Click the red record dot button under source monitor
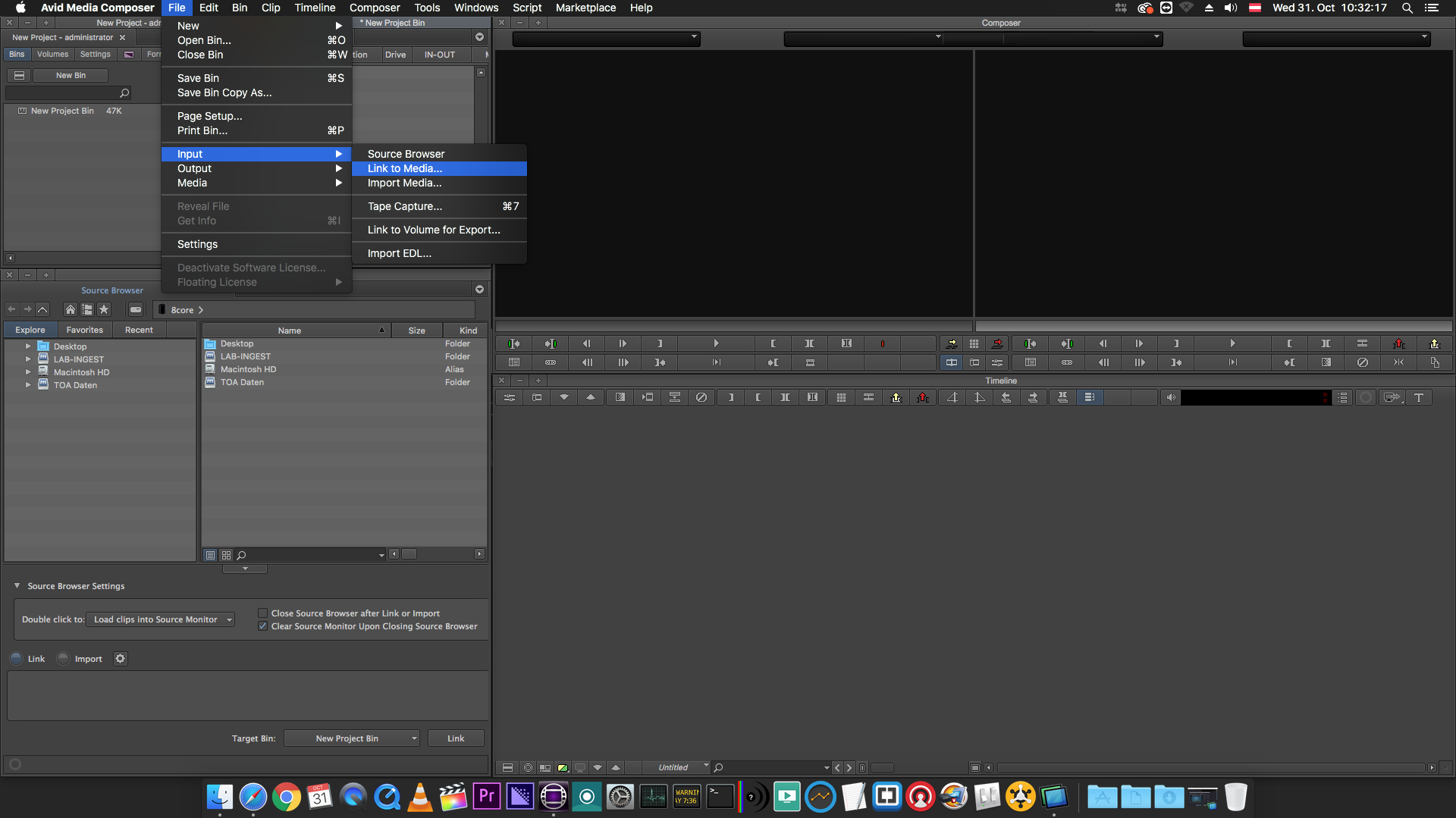This screenshot has width=1456, height=818. pyautogui.click(x=883, y=343)
